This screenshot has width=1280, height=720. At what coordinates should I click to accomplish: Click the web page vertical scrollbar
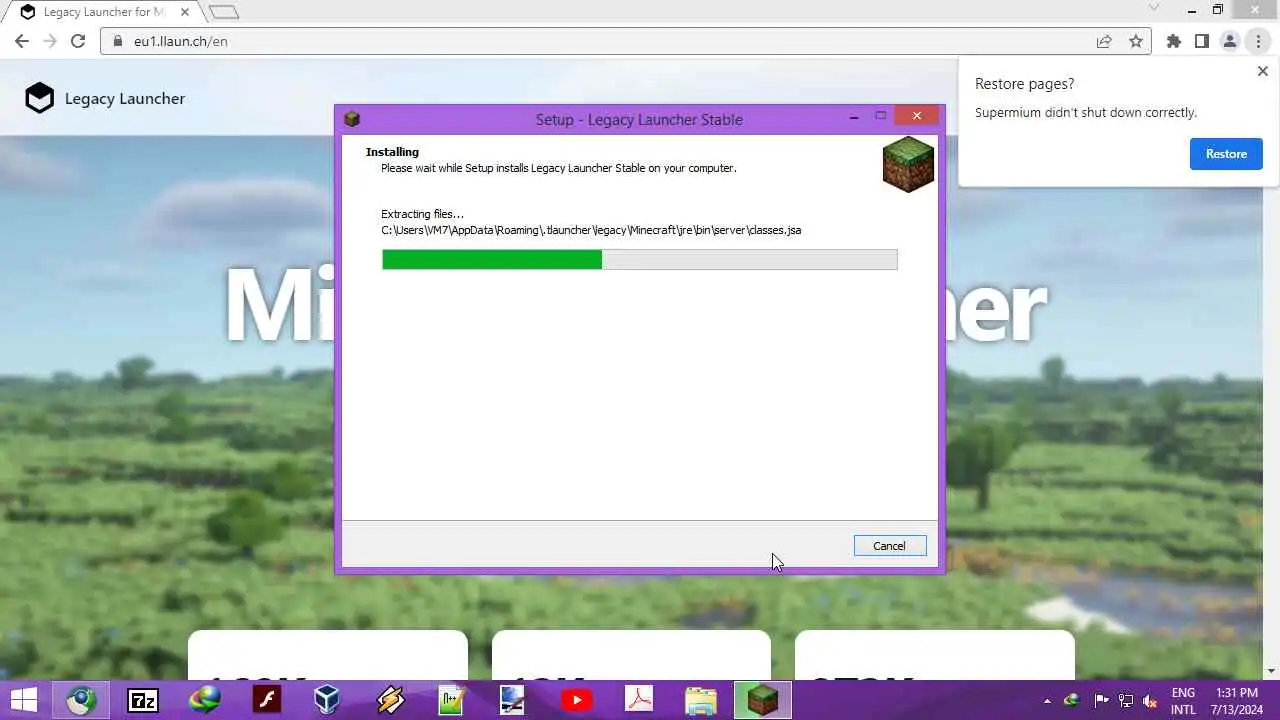pyautogui.click(x=1271, y=370)
